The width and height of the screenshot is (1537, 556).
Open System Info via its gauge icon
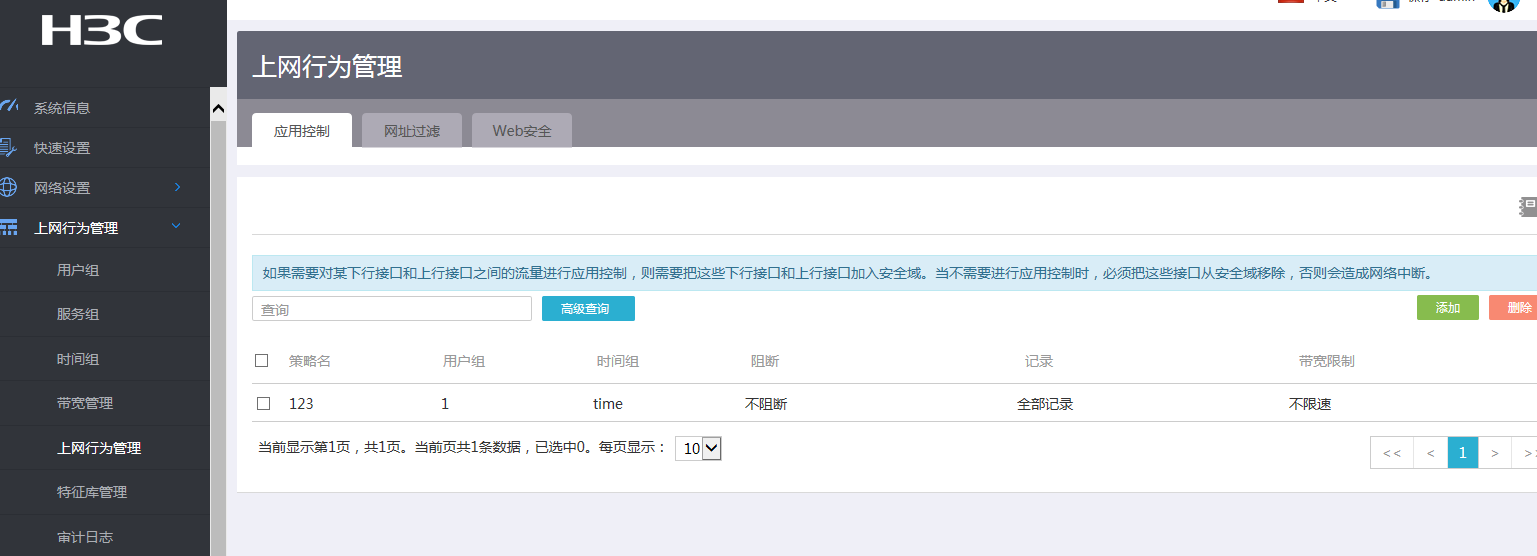point(8,107)
